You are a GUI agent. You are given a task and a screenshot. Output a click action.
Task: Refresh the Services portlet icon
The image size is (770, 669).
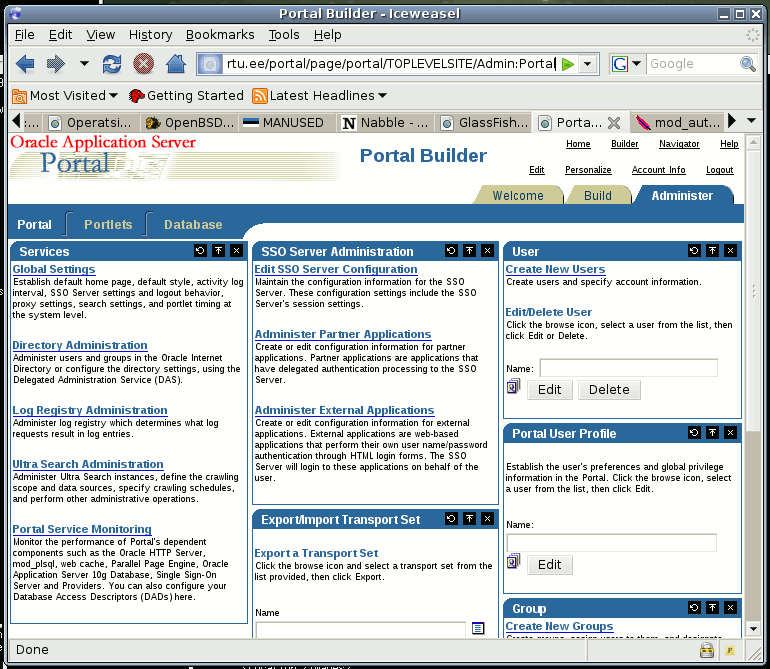[x=200, y=251]
